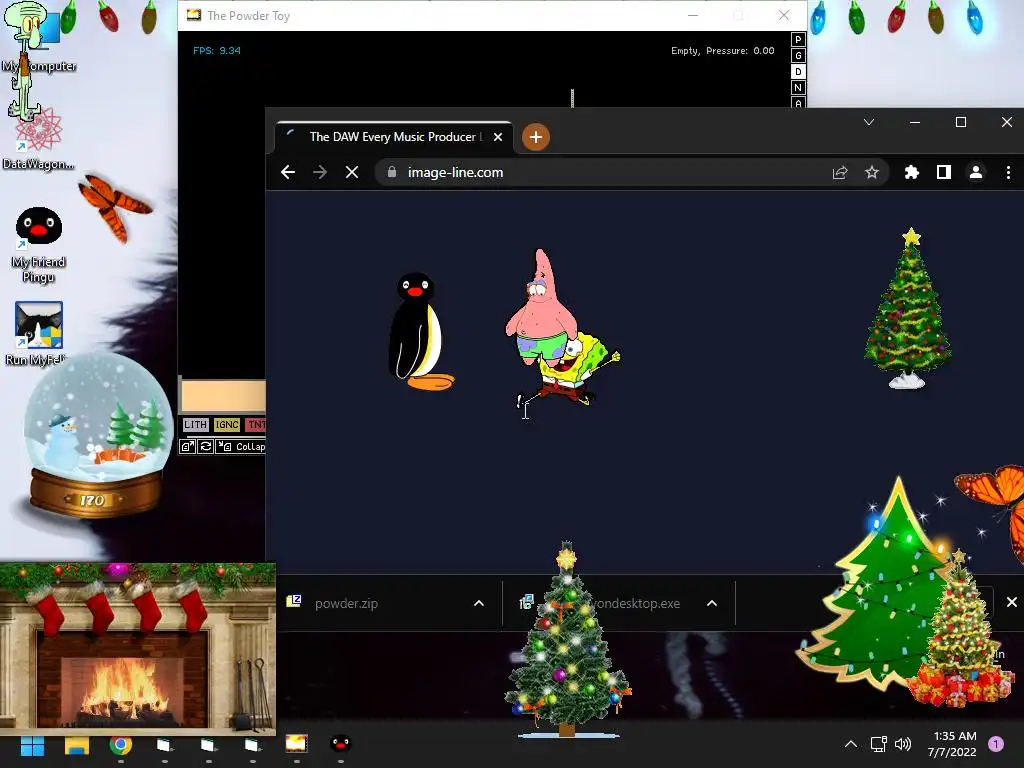Open the My Friend Pingu desktop shortcut
This screenshot has height=768, width=1024.
pos(39,244)
